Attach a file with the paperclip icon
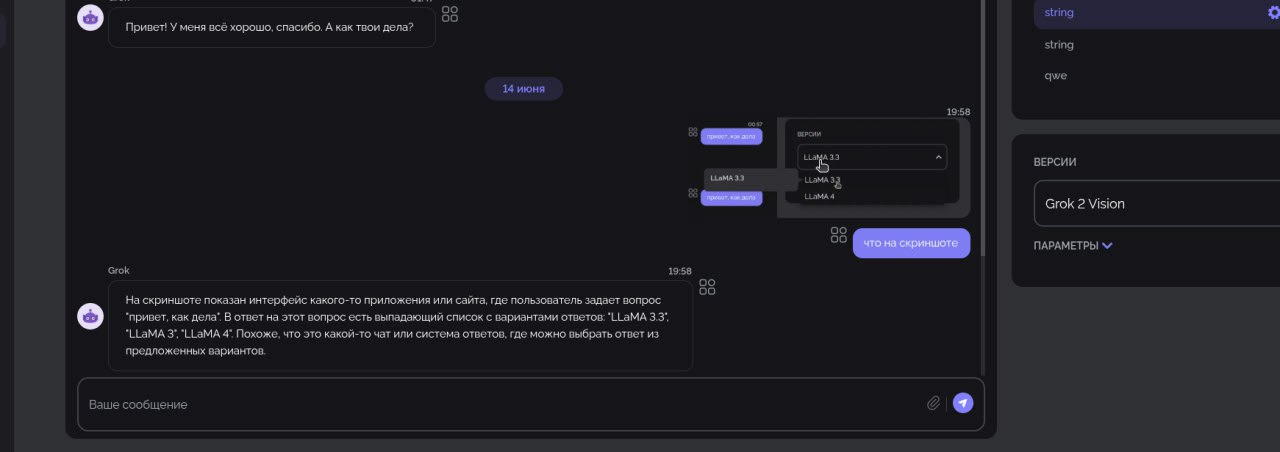This screenshot has height=452, width=1280. coord(933,403)
